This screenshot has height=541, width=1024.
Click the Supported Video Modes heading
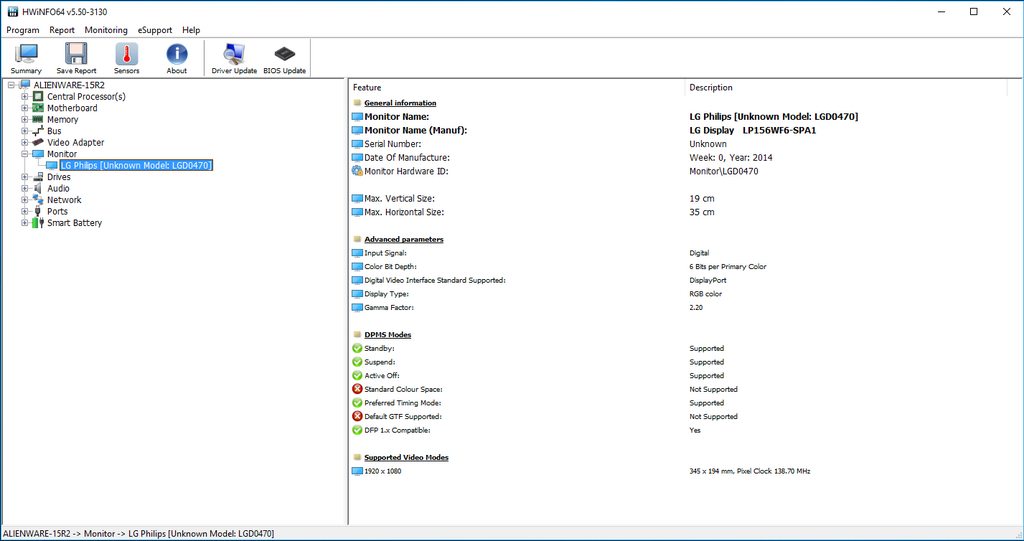point(406,457)
